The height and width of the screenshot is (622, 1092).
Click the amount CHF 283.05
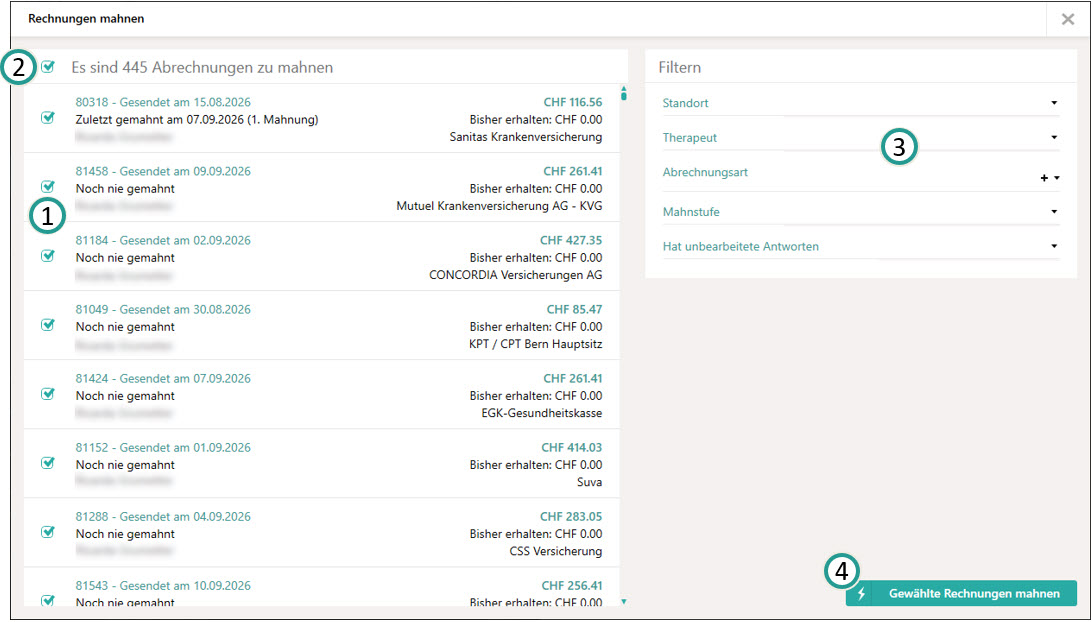[571, 516]
